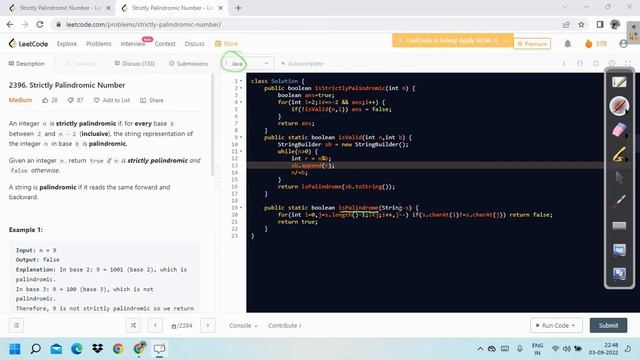
Task: Click Add to List
Action: (111, 100)
